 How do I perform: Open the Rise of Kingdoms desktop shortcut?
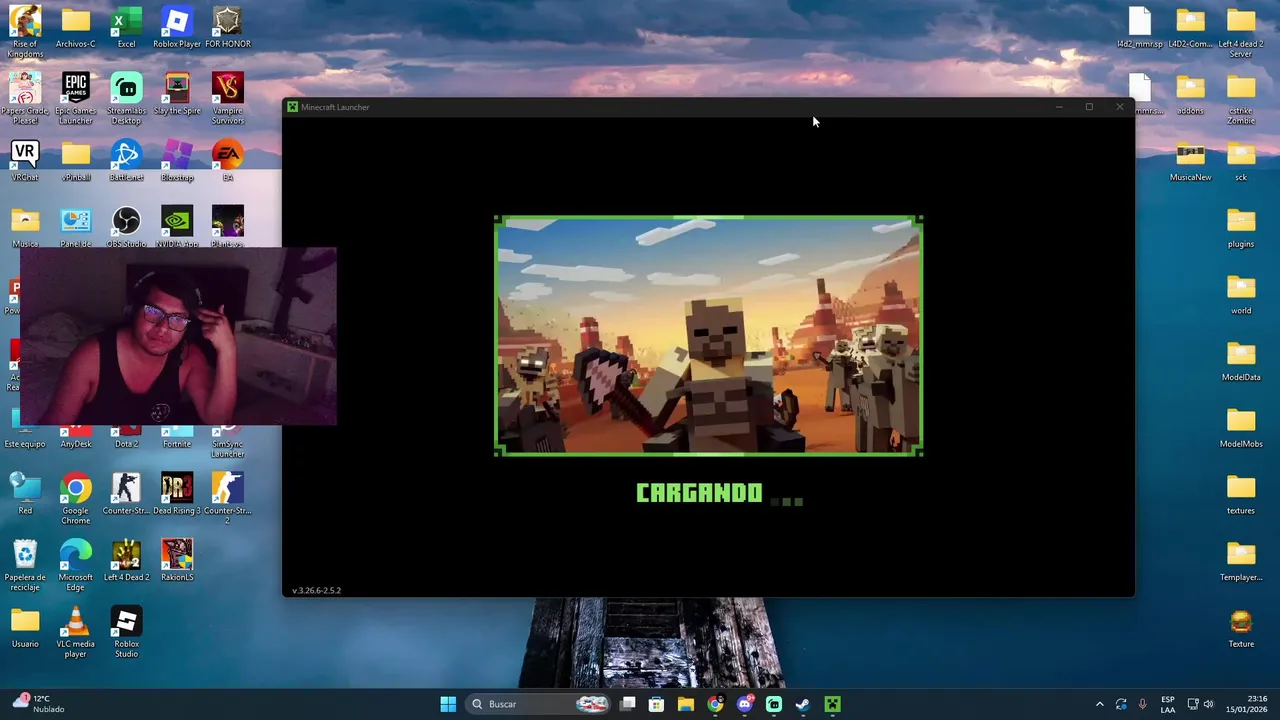click(25, 30)
